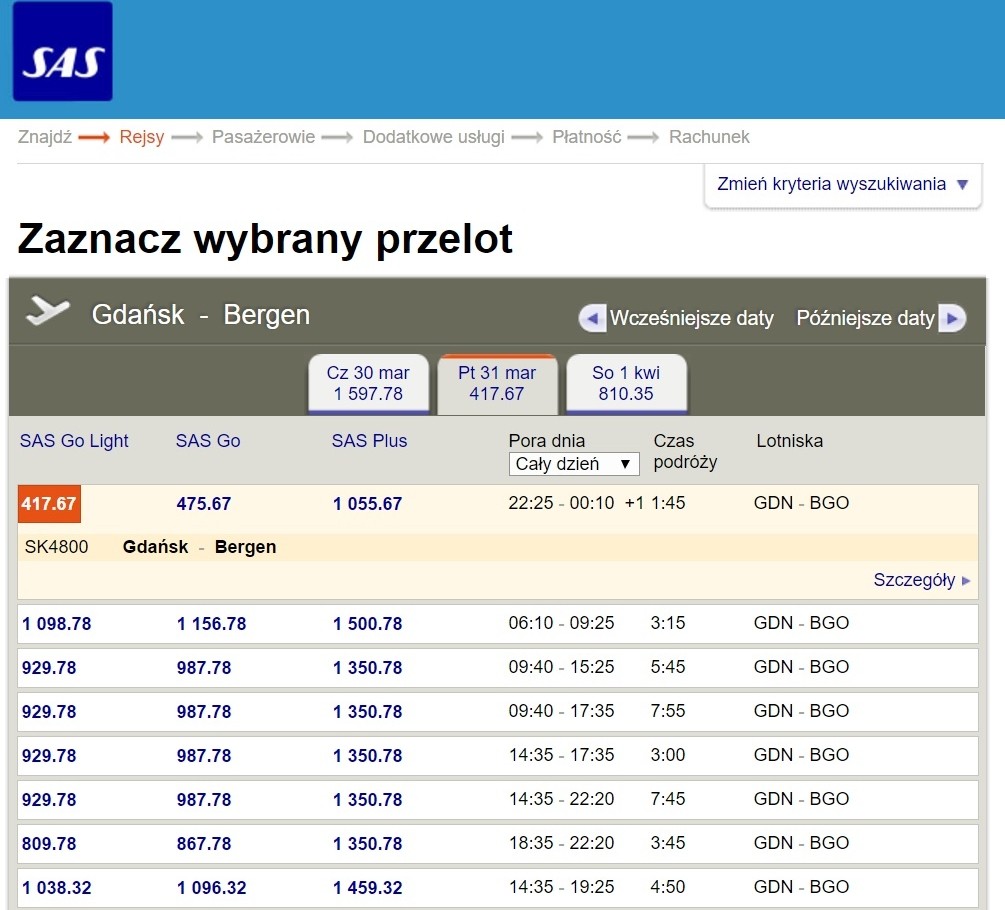
Task: Click the Lotniska column heading
Action: coord(790,441)
